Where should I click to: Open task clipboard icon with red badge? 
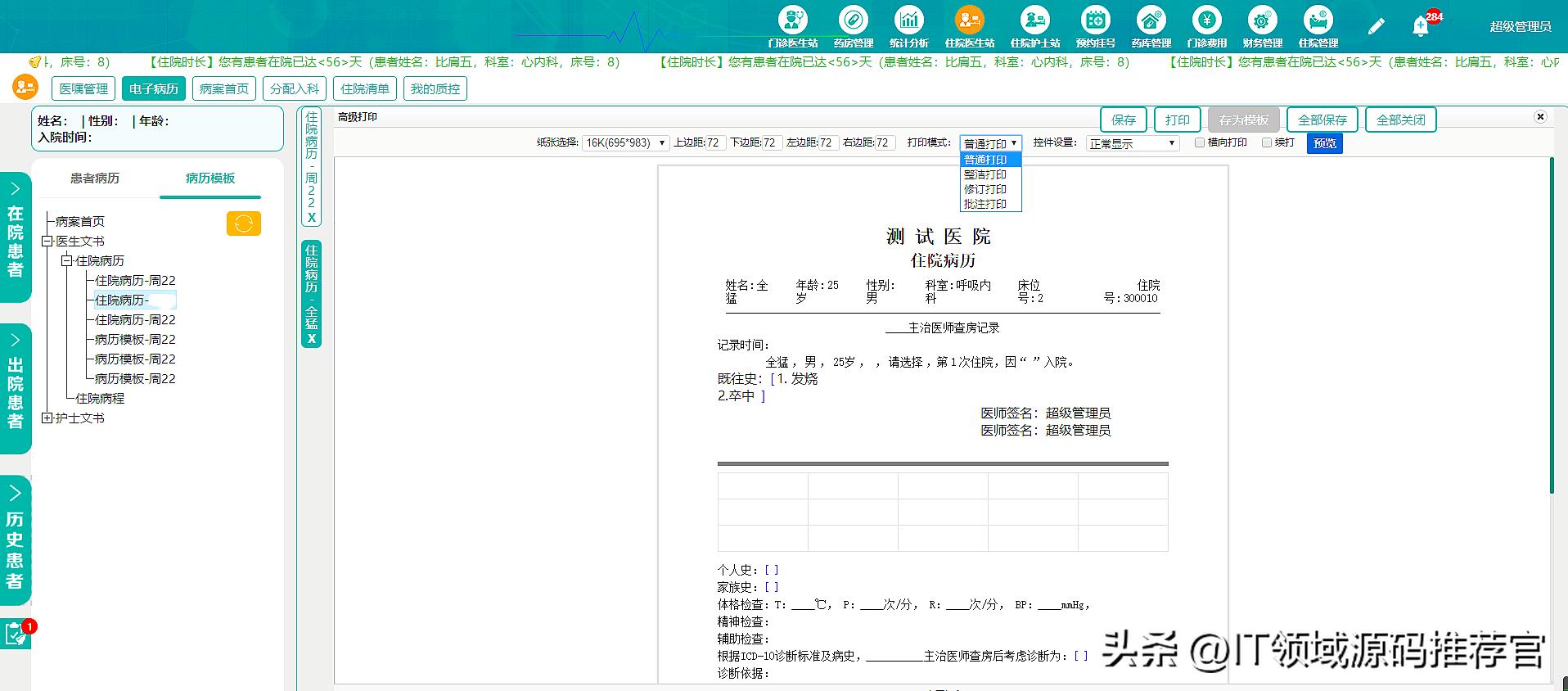15,634
